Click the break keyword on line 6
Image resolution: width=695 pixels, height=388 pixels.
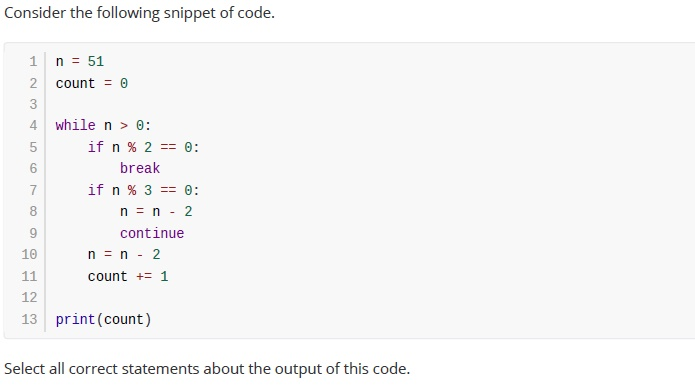click(140, 168)
